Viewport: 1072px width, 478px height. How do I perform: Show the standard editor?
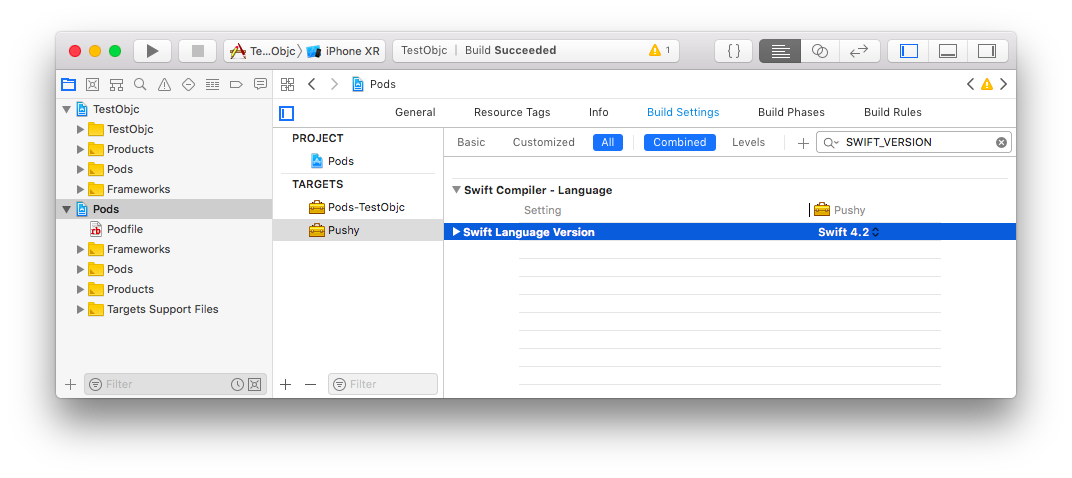pos(780,51)
